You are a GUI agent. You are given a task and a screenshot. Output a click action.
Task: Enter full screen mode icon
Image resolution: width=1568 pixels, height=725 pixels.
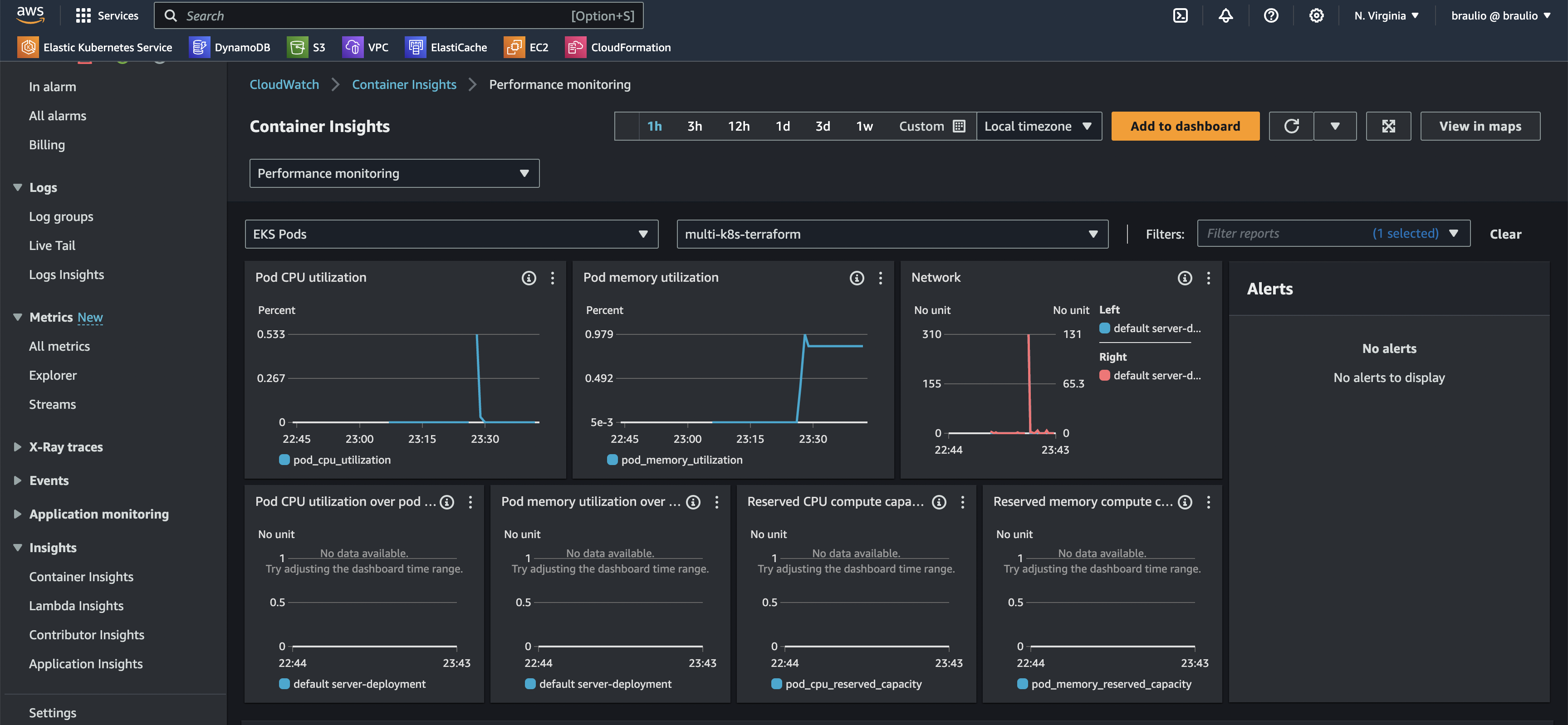tap(1388, 126)
